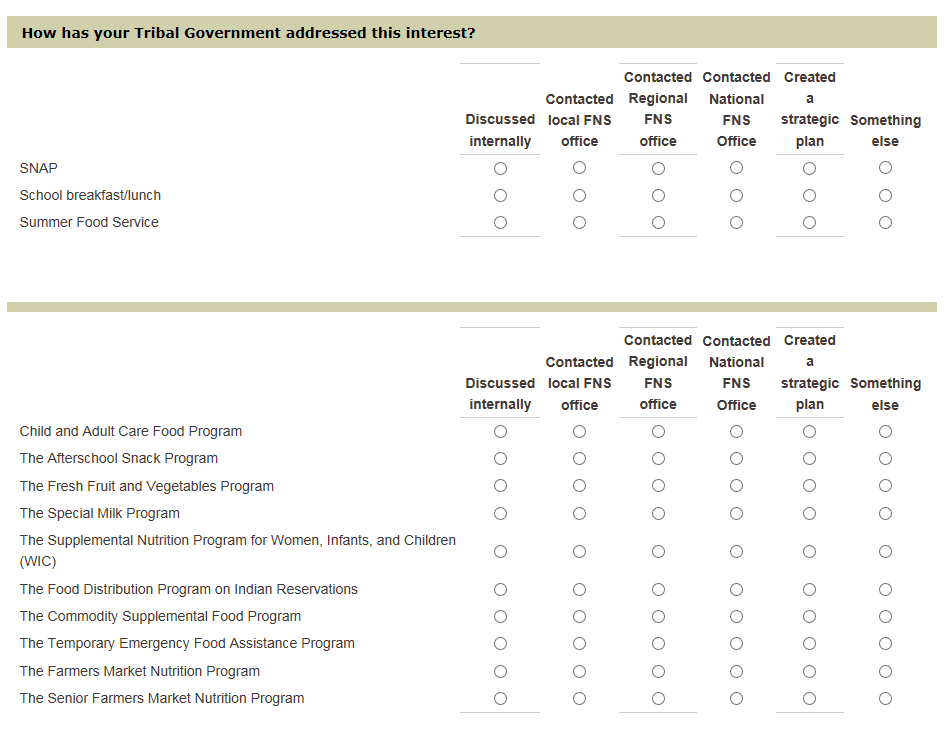The width and height of the screenshot is (944, 741).
Task: Mark 'Something else' for Senior Farmers Market Nutrition Program
Action: coord(885,698)
